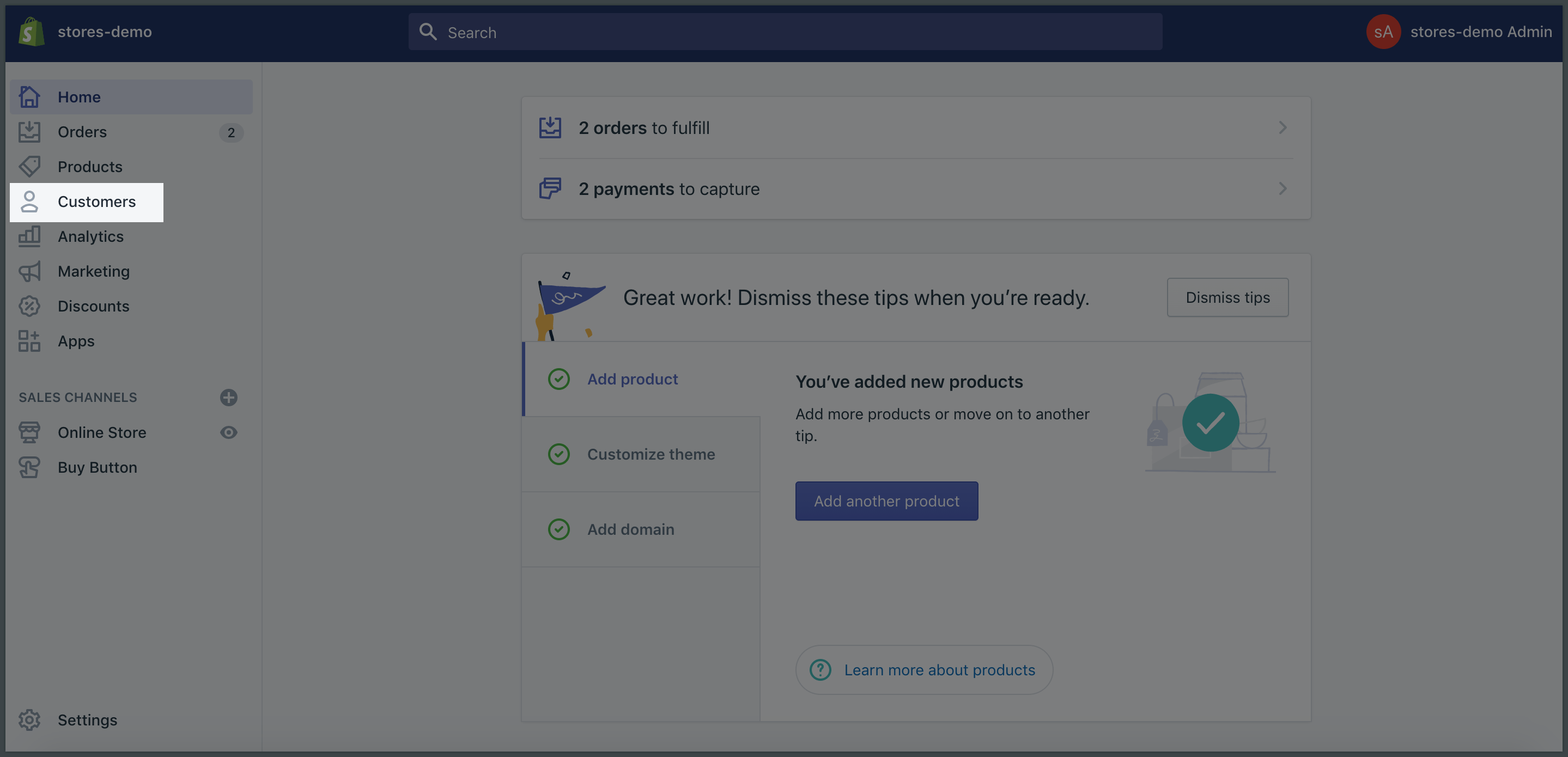Click the SALES CHANNELS heading
This screenshot has height=757, width=1568.
(x=78, y=398)
